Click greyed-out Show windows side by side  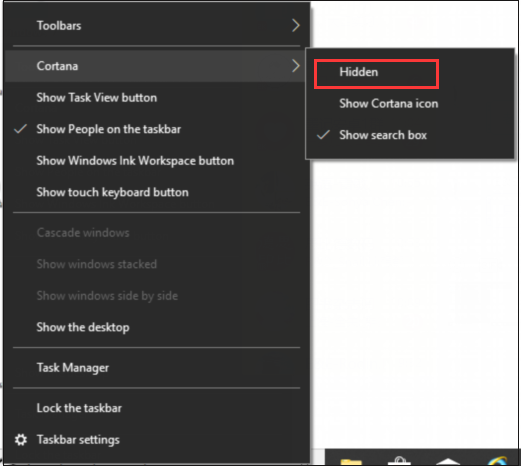[157, 296]
